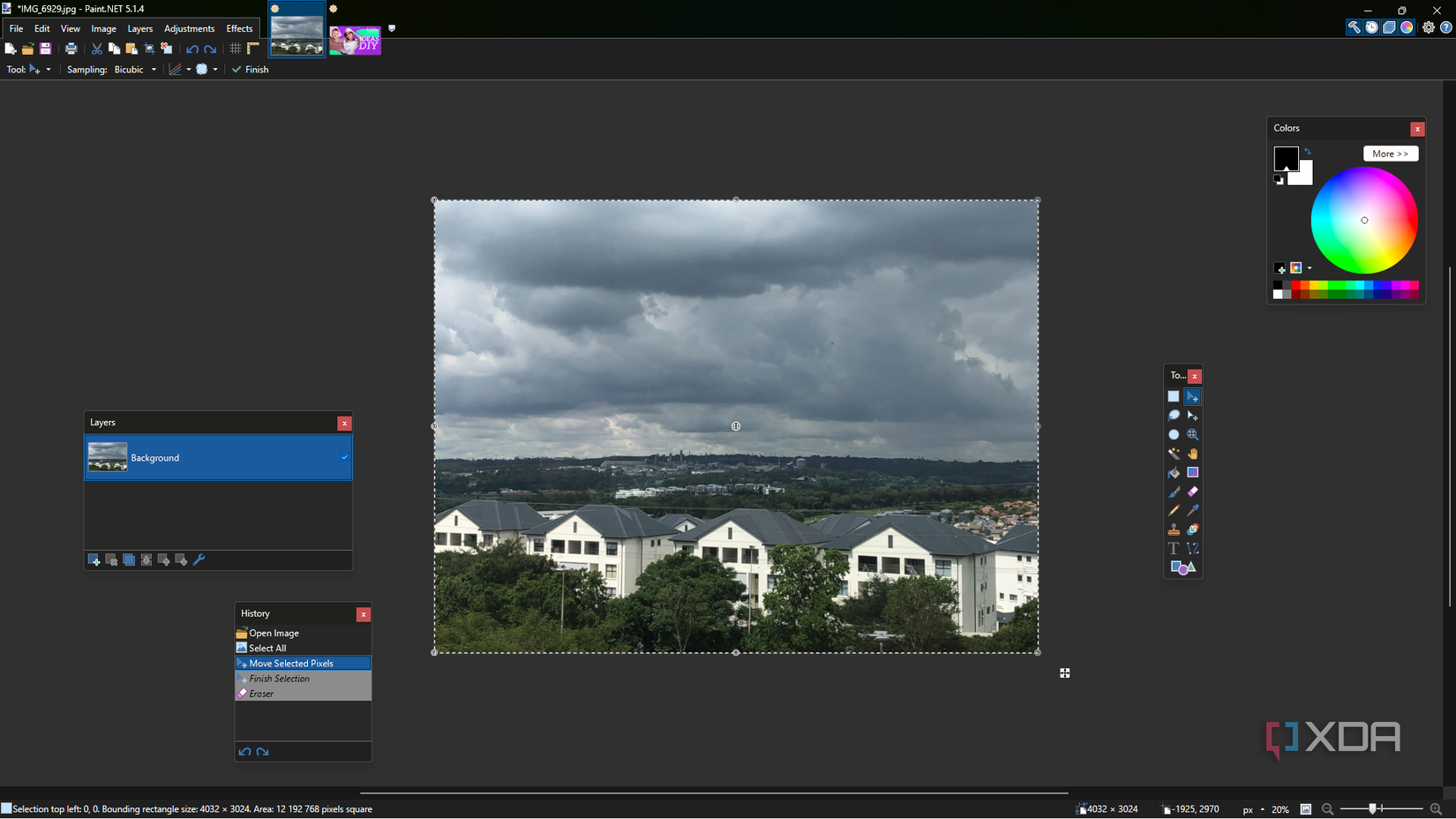Add a new layer in the Layers panel
This screenshot has height=819, width=1456.
point(94,560)
